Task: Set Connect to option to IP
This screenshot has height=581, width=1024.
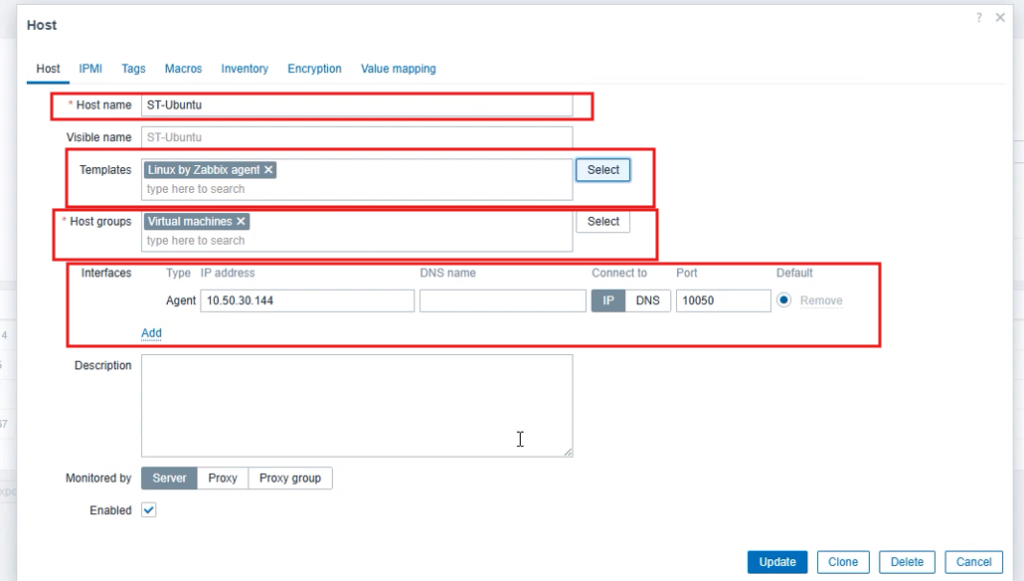Action: point(608,301)
